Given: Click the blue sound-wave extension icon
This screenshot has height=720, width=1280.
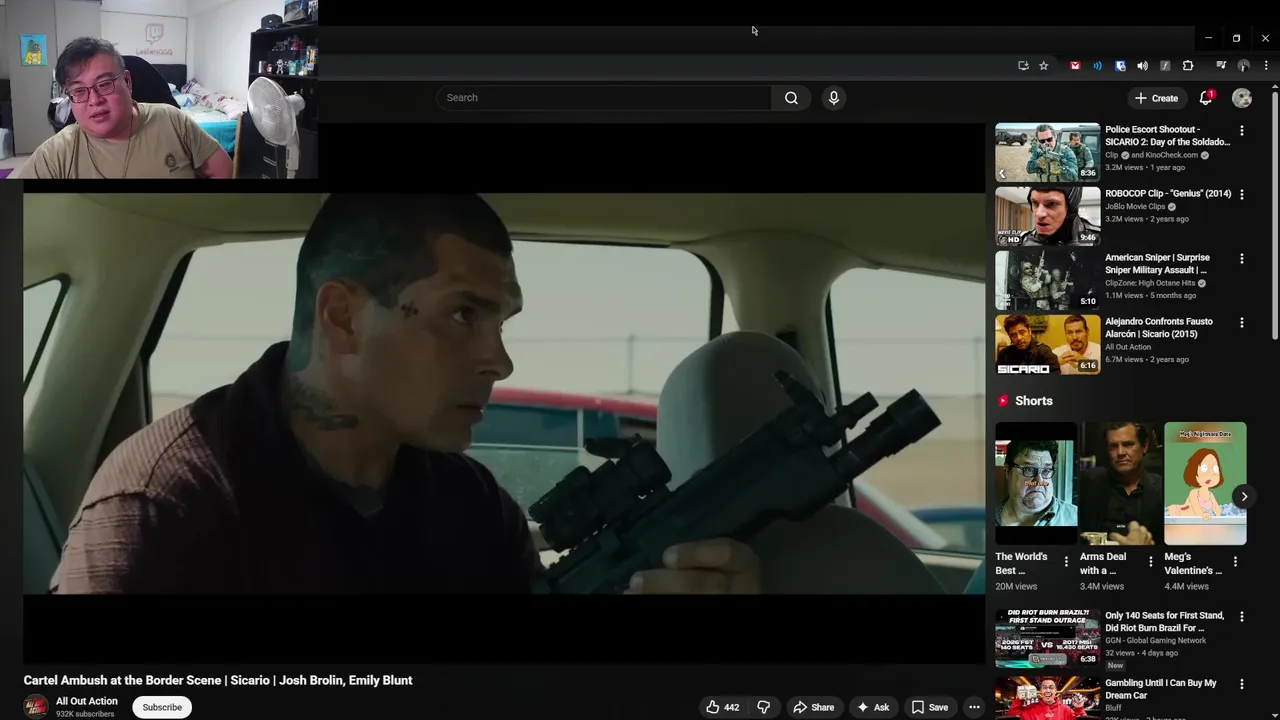Looking at the screenshot, I should click(1097, 66).
